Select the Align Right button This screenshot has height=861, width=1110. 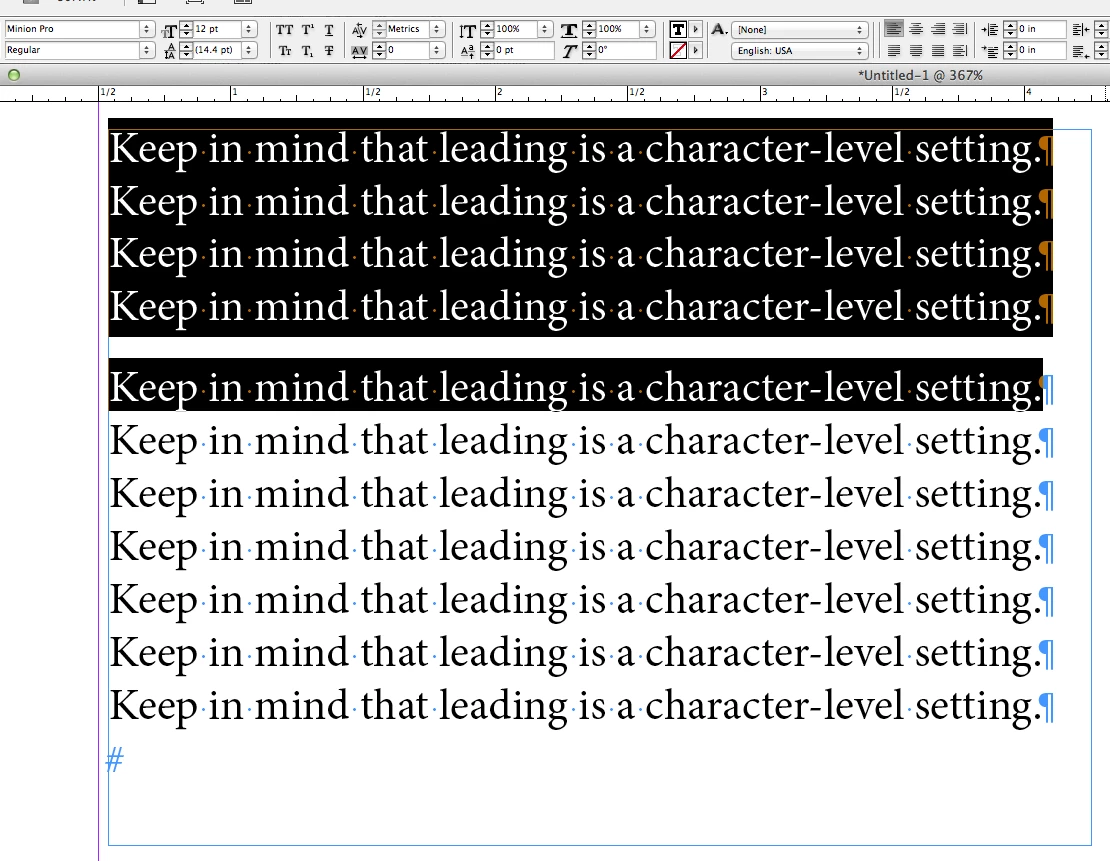click(x=938, y=29)
